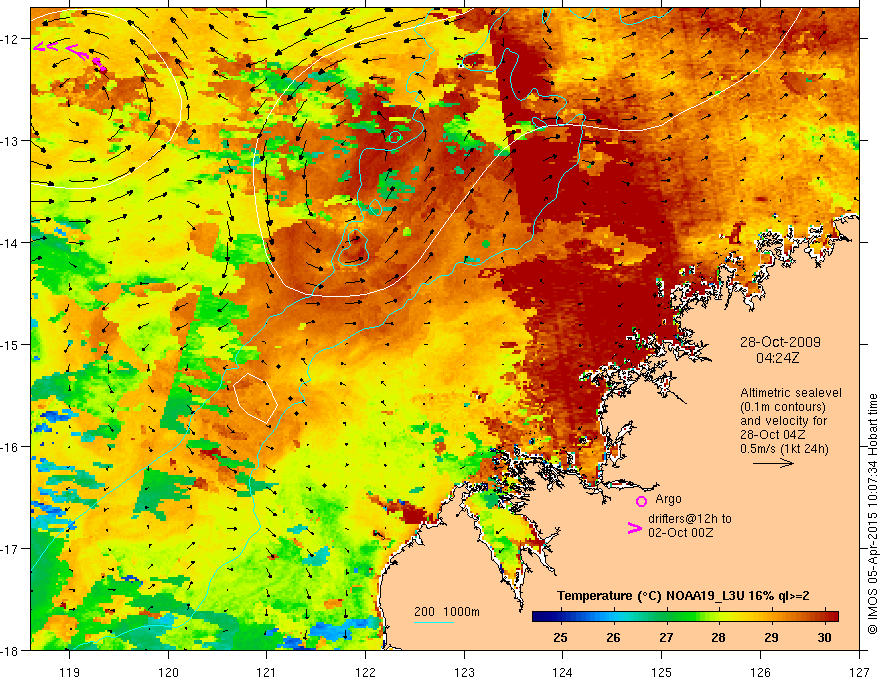Click the text 'Altimetric sealevel'
The width and height of the screenshot is (880, 680).
tap(791, 393)
